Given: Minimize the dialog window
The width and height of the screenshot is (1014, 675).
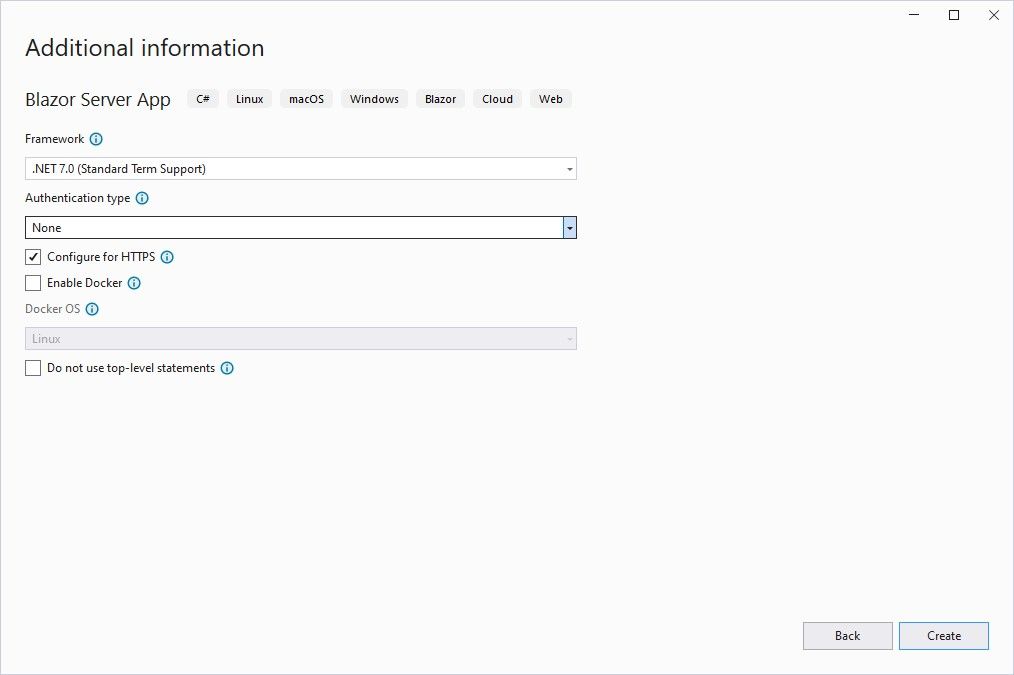Looking at the screenshot, I should [x=914, y=15].
